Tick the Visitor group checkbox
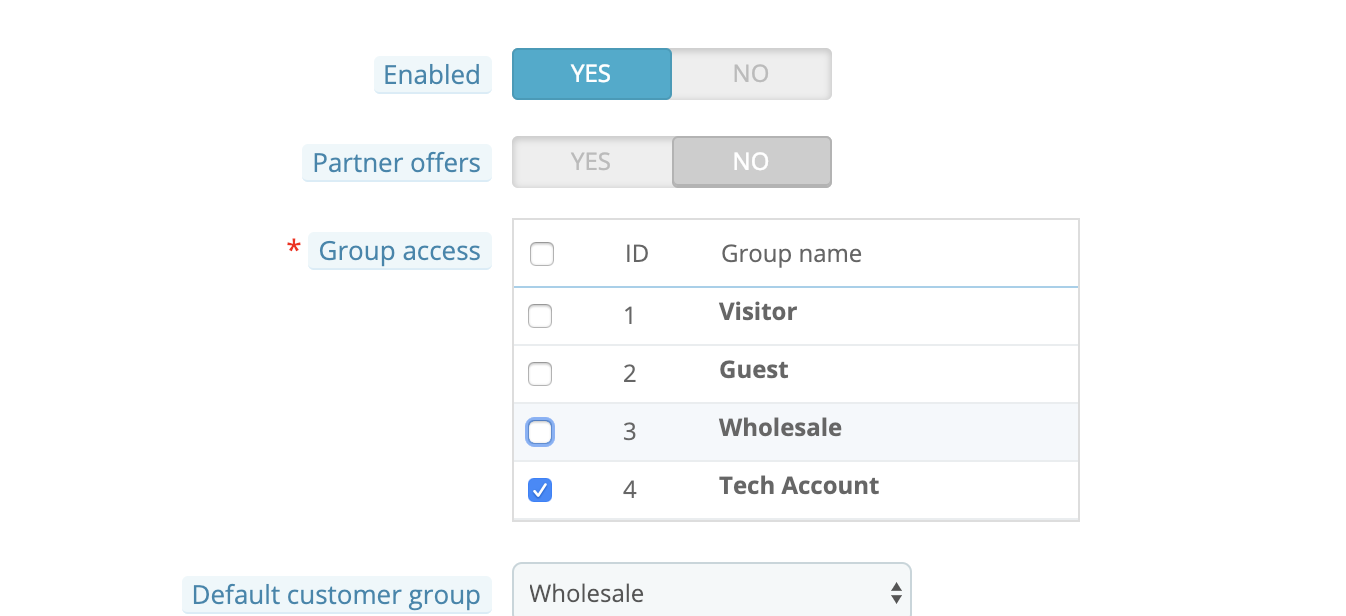The image size is (1346, 616). tap(540, 316)
